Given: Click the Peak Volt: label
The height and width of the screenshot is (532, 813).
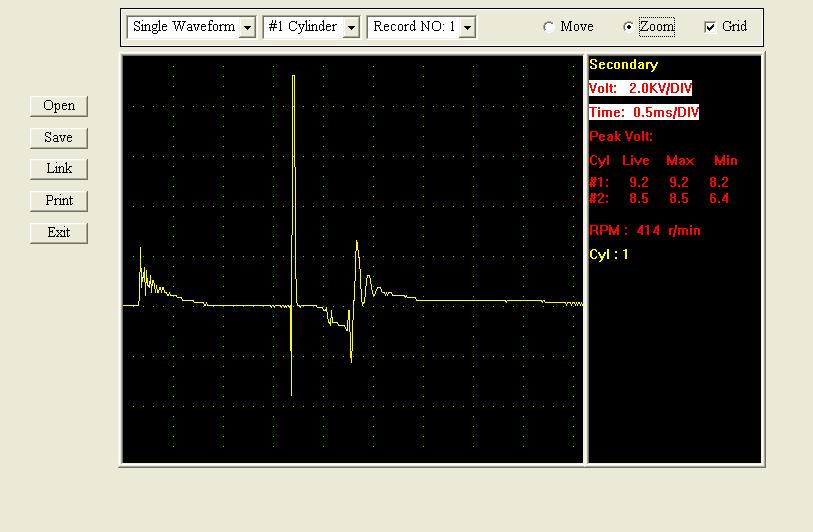Looking at the screenshot, I should [x=621, y=136].
